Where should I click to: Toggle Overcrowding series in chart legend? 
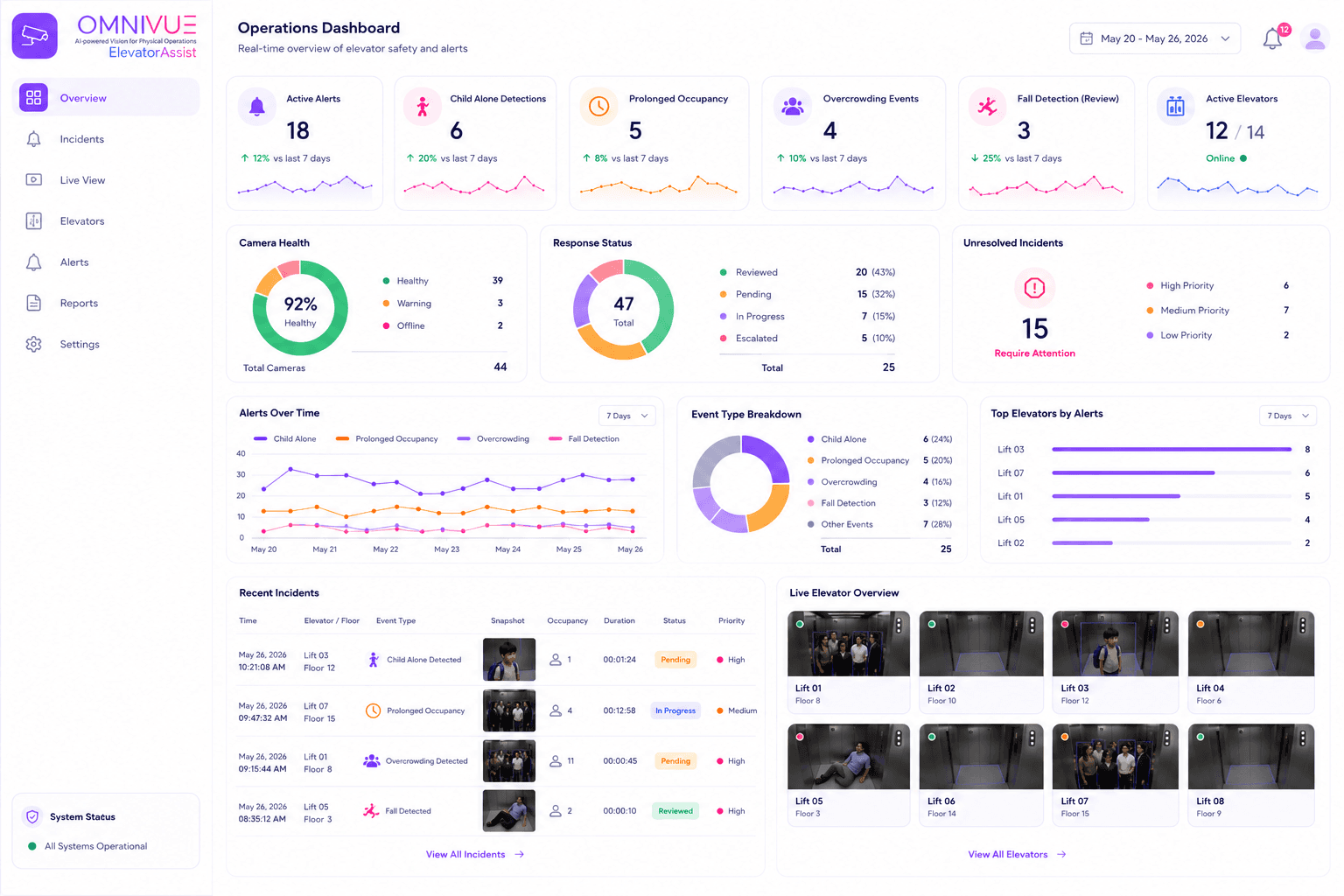[493, 438]
